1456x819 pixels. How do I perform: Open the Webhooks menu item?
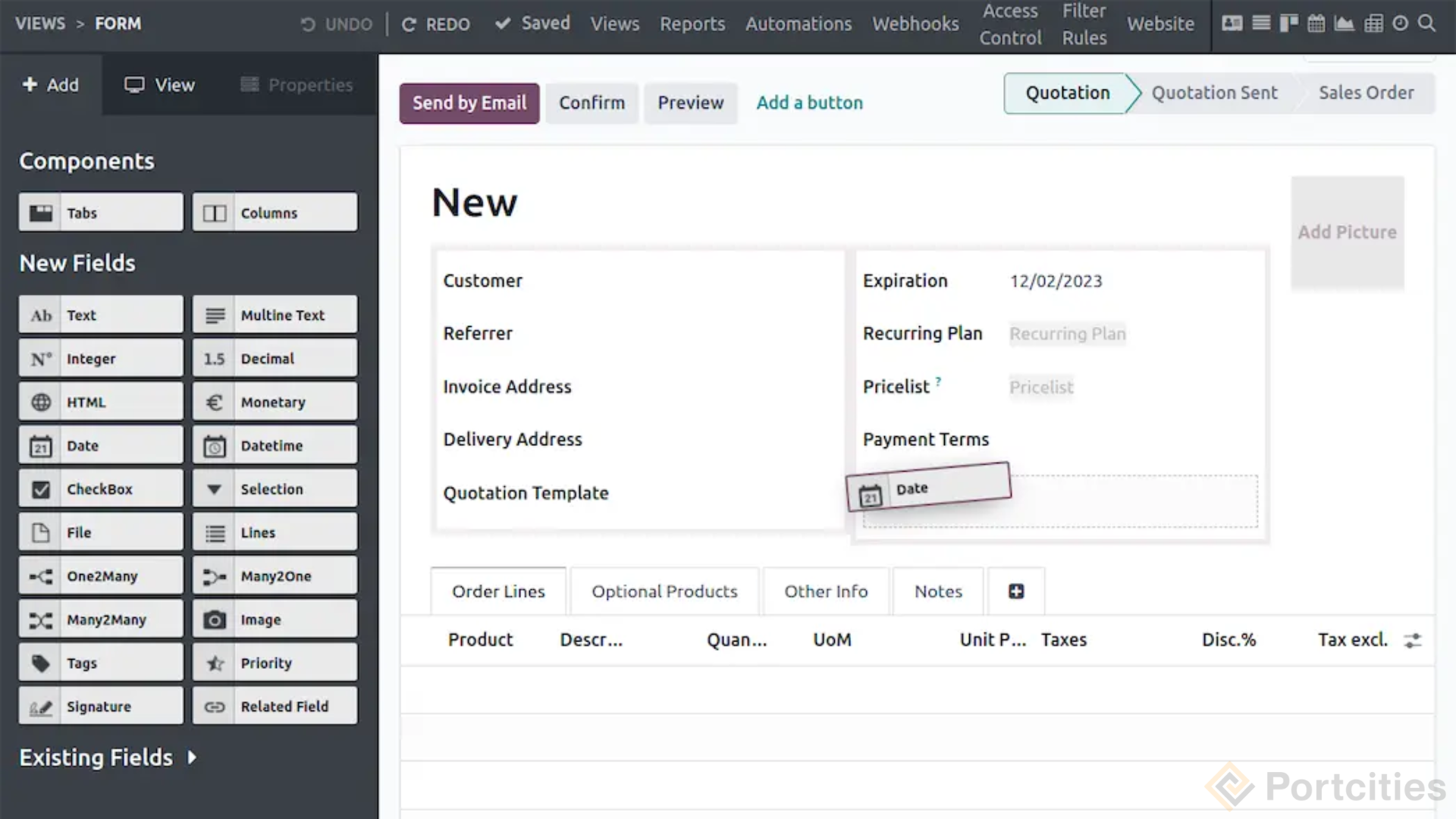coord(915,24)
